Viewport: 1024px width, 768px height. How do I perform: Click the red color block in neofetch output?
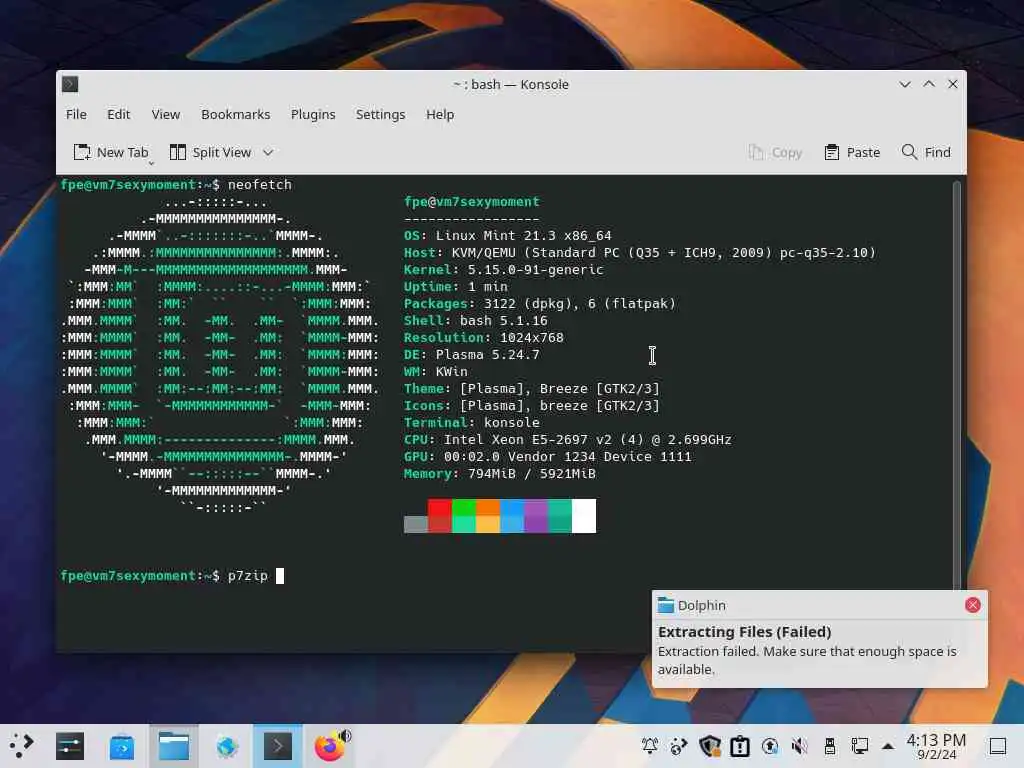pos(440,516)
